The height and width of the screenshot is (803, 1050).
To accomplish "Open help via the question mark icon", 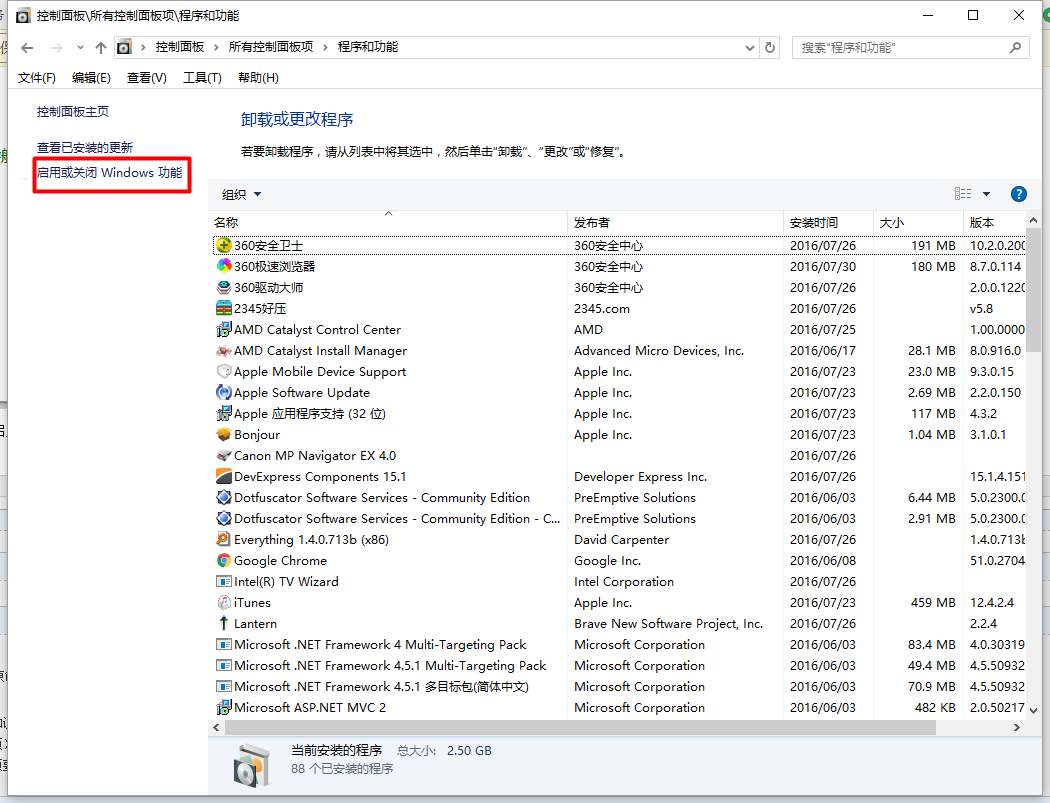I will pos(1018,193).
